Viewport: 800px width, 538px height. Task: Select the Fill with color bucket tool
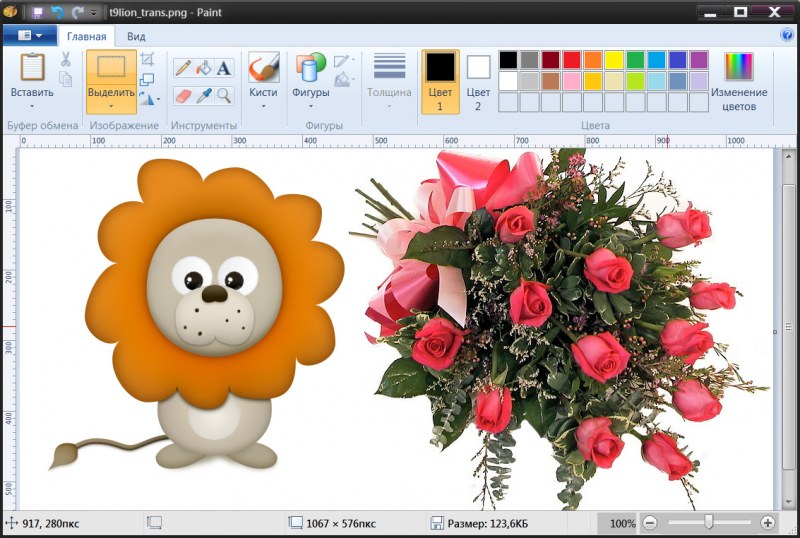204,68
